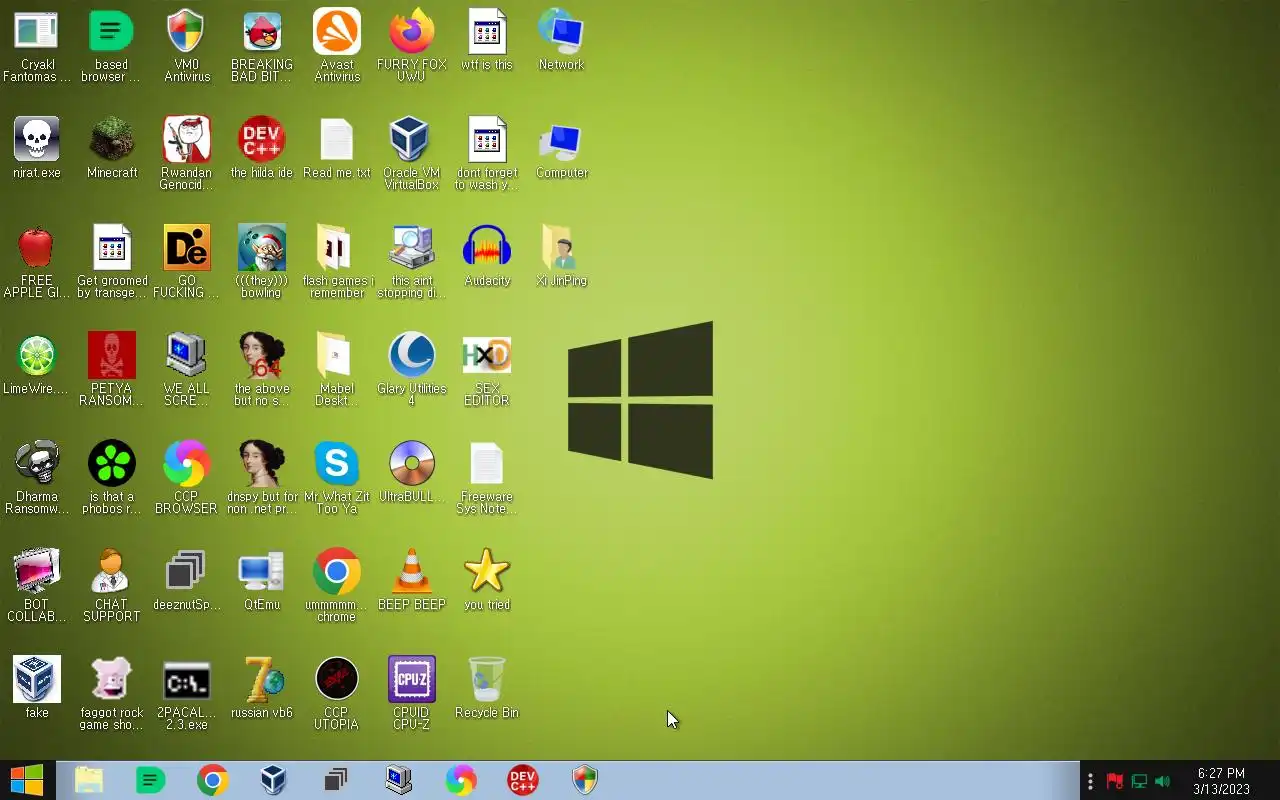The height and width of the screenshot is (800, 1280).
Task: Open the 'WE ALL SCRE...' computer icon
Action: click(x=186, y=356)
